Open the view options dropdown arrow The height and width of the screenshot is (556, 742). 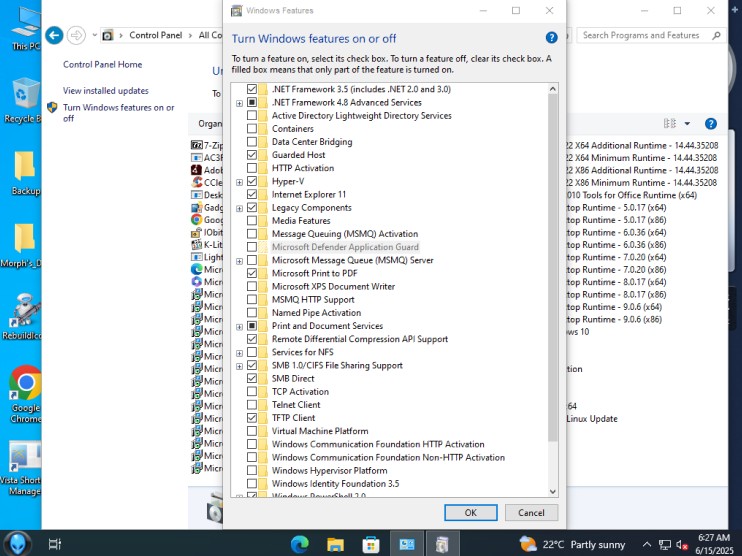coord(687,124)
